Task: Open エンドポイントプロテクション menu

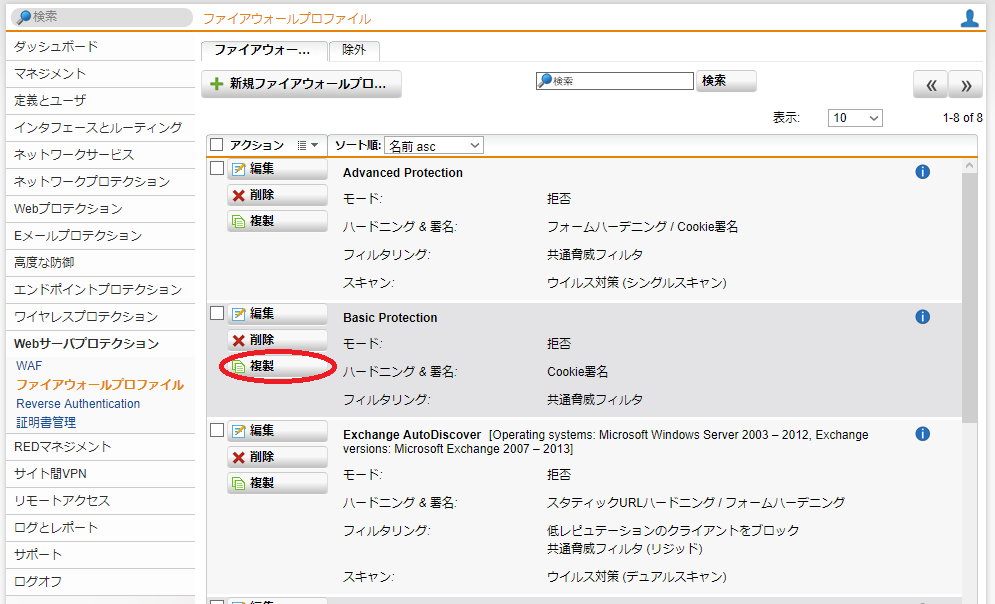Action: click(x=100, y=290)
